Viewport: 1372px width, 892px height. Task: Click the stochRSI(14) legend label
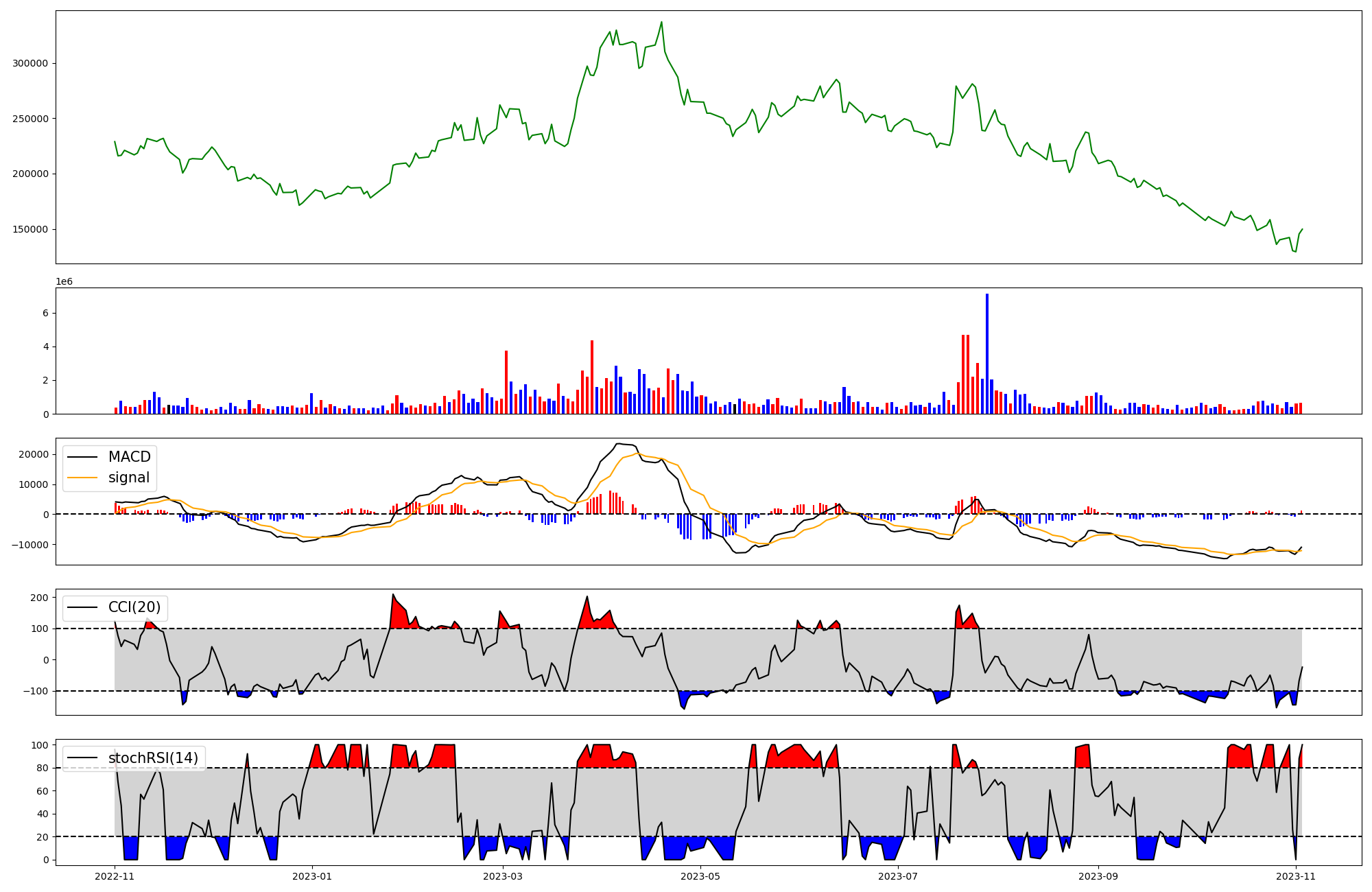[x=153, y=758]
